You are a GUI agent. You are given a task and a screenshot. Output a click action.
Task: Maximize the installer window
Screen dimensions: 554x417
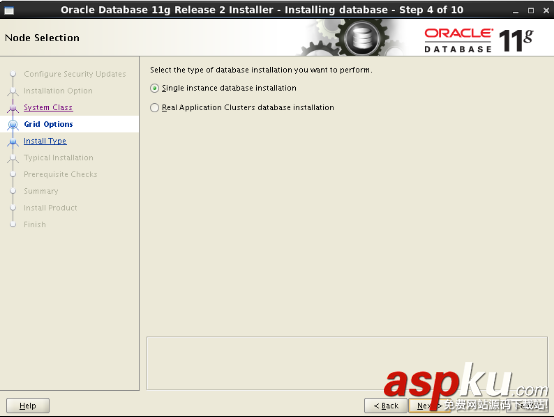(531, 11)
